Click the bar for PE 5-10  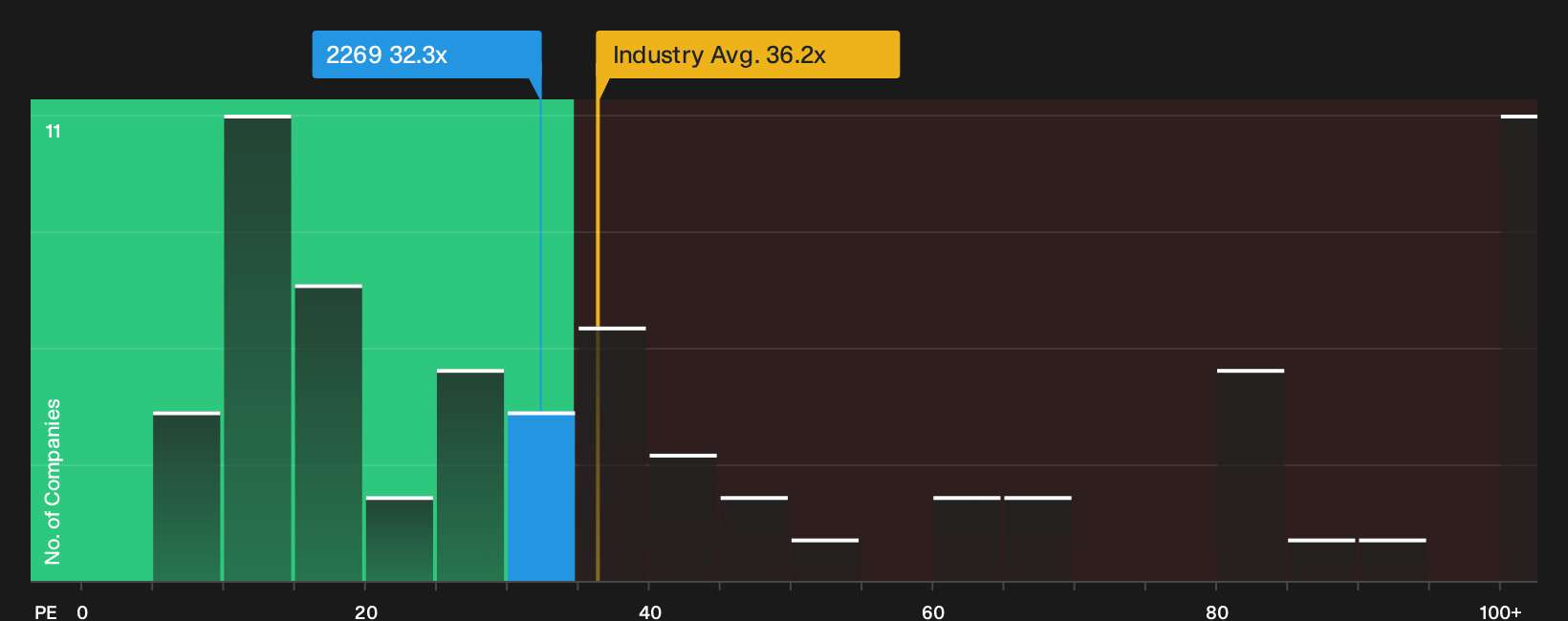(x=186, y=497)
